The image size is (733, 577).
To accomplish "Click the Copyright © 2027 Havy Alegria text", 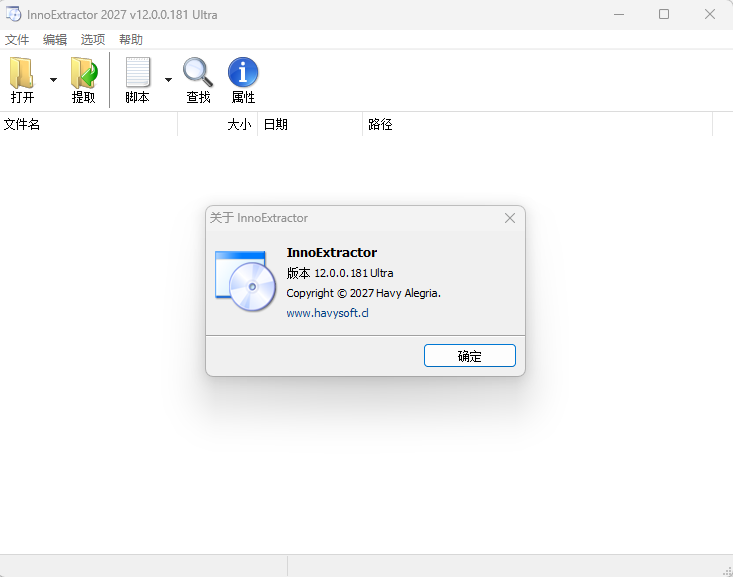I will click(363, 293).
